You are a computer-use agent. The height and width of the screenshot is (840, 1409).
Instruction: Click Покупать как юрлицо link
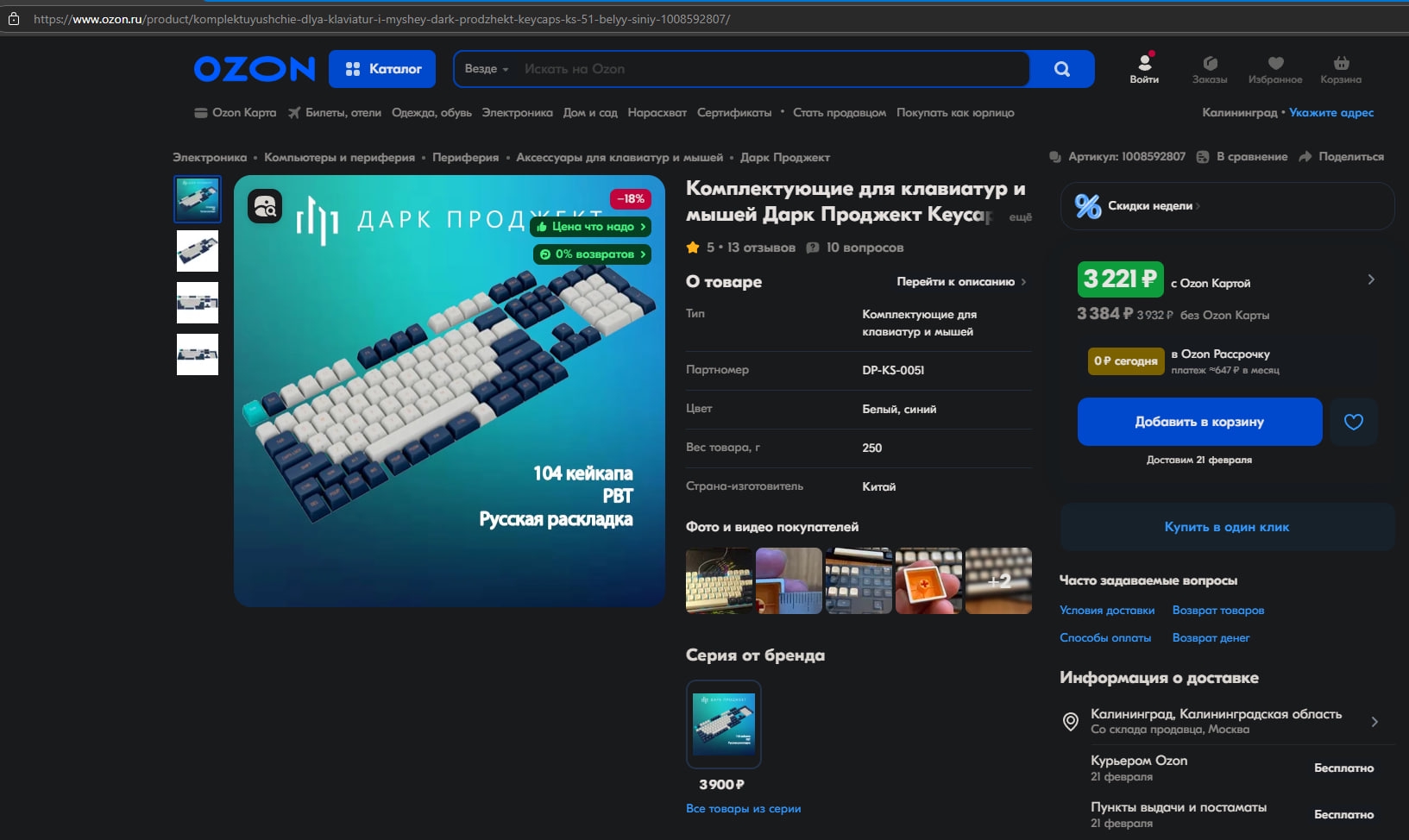point(955,113)
